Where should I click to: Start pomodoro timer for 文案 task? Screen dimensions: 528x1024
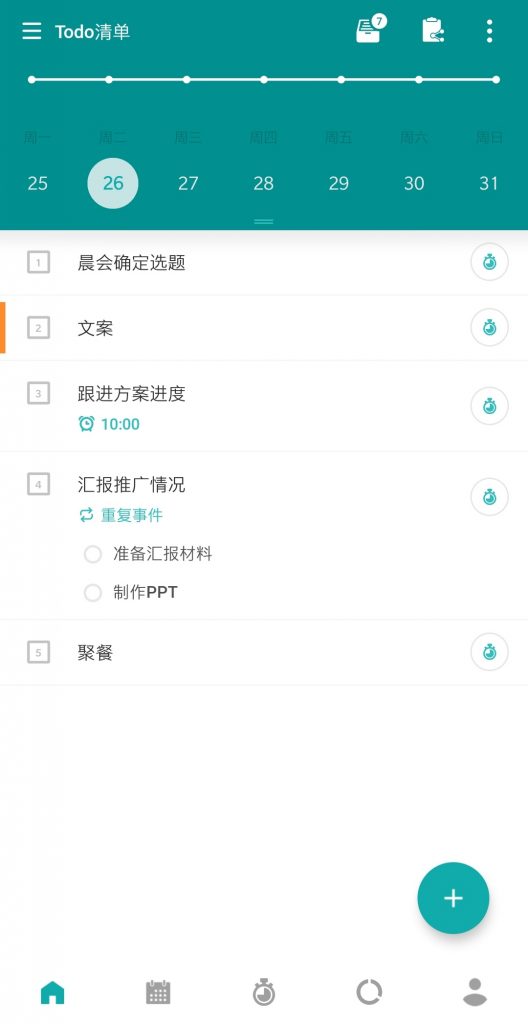pyautogui.click(x=489, y=327)
